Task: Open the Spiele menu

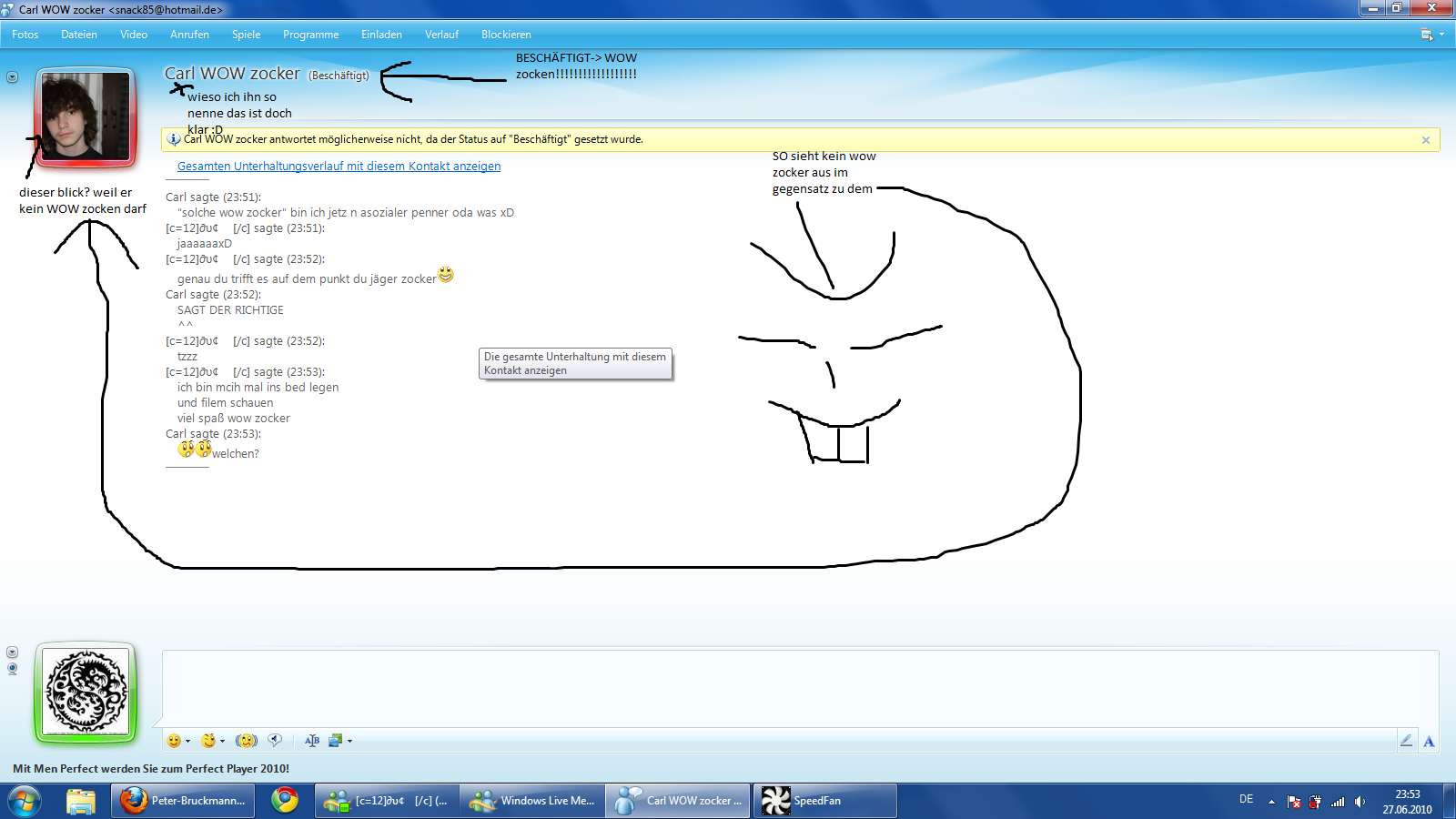Action: [246, 35]
